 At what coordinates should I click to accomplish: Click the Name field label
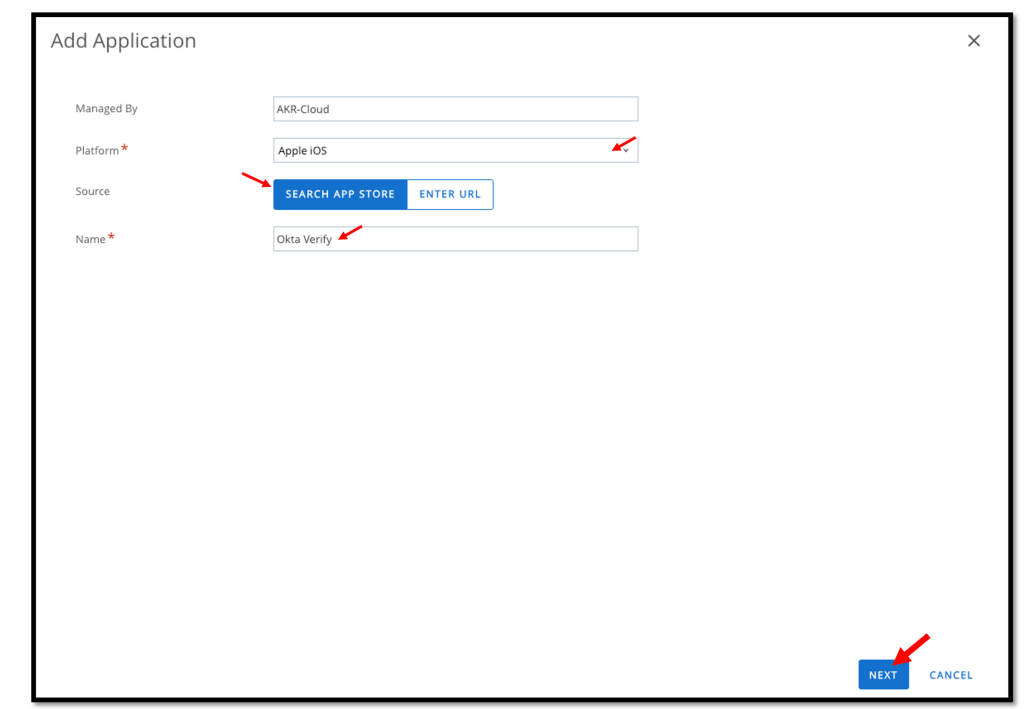click(90, 239)
